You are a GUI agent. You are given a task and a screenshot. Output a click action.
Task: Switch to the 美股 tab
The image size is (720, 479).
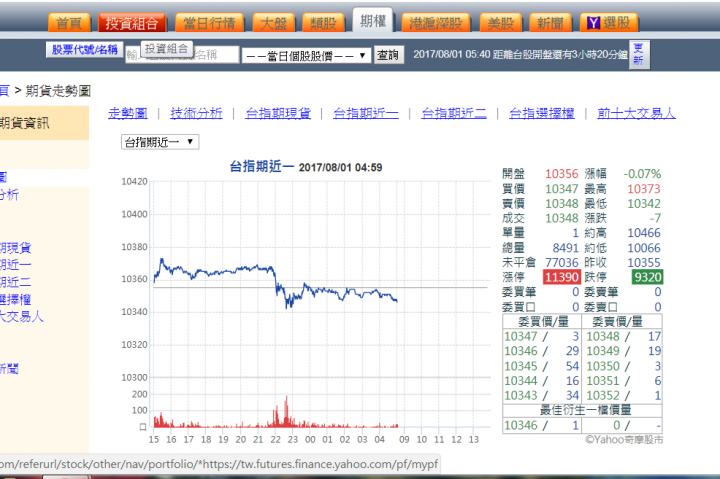501,23
